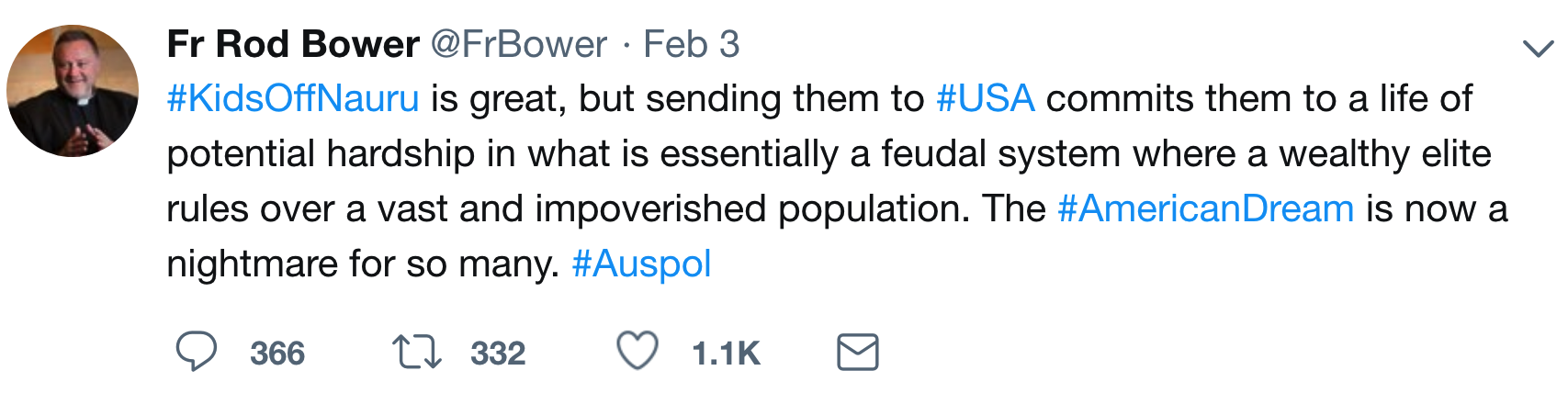Send tweet via Direct Message envelope icon
The height and width of the screenshot is (393, 1568).
click(x=858, y=353)
